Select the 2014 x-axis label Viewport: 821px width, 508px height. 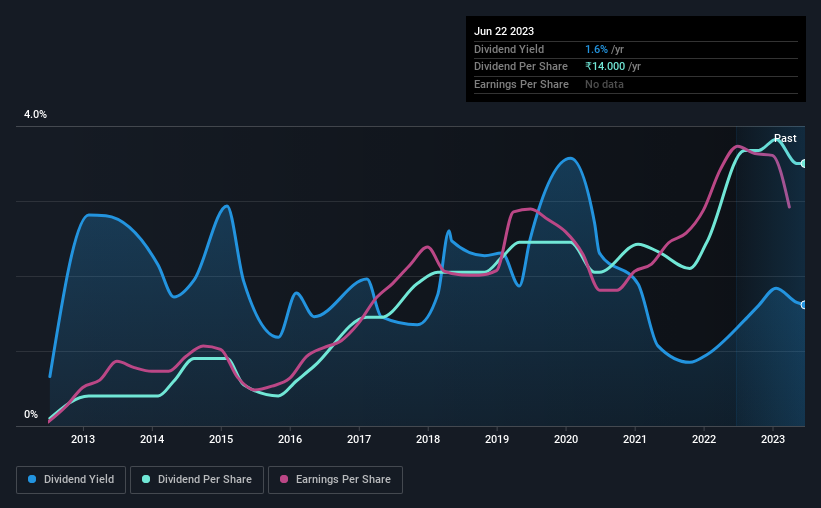pos(152,439)
